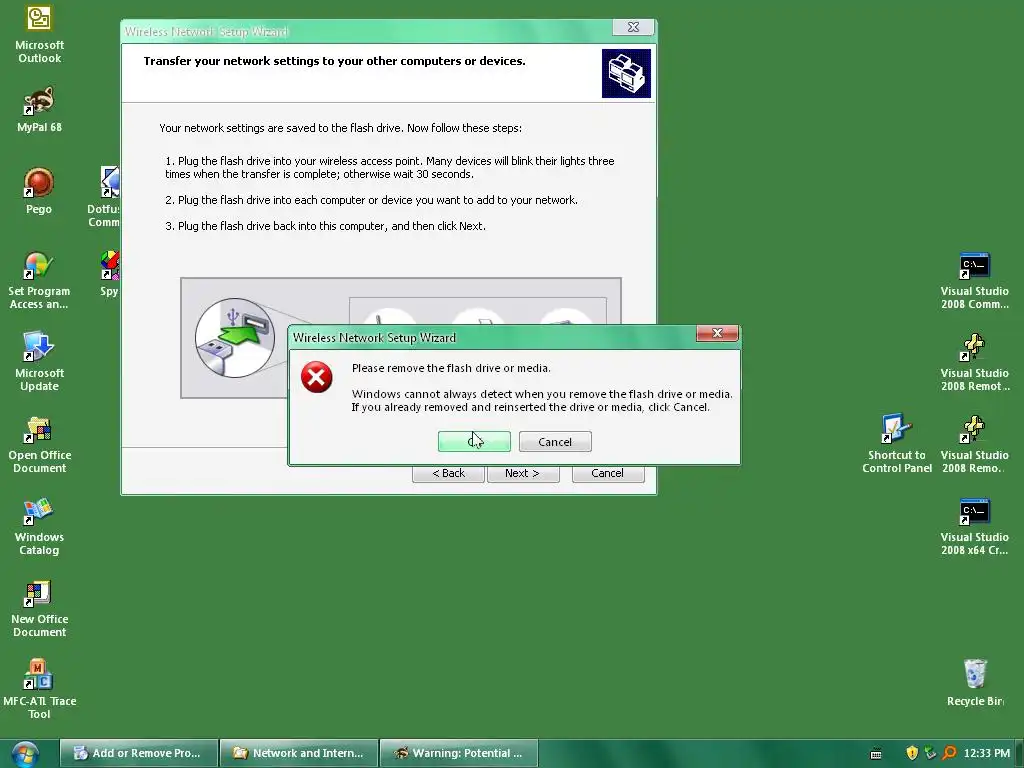This screenshot has height=768, width=1024.
Task: Close the main Wireless Network Setup Wizard window
Action: (x=633, y=27)
